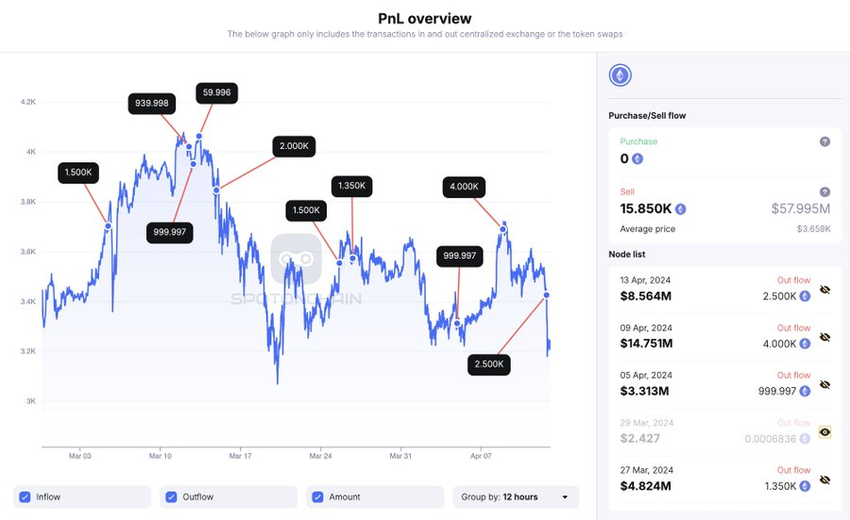The image size is (850, 520).
Task: Uncheck the Outflow checkbox
Action: coord(171,497)
